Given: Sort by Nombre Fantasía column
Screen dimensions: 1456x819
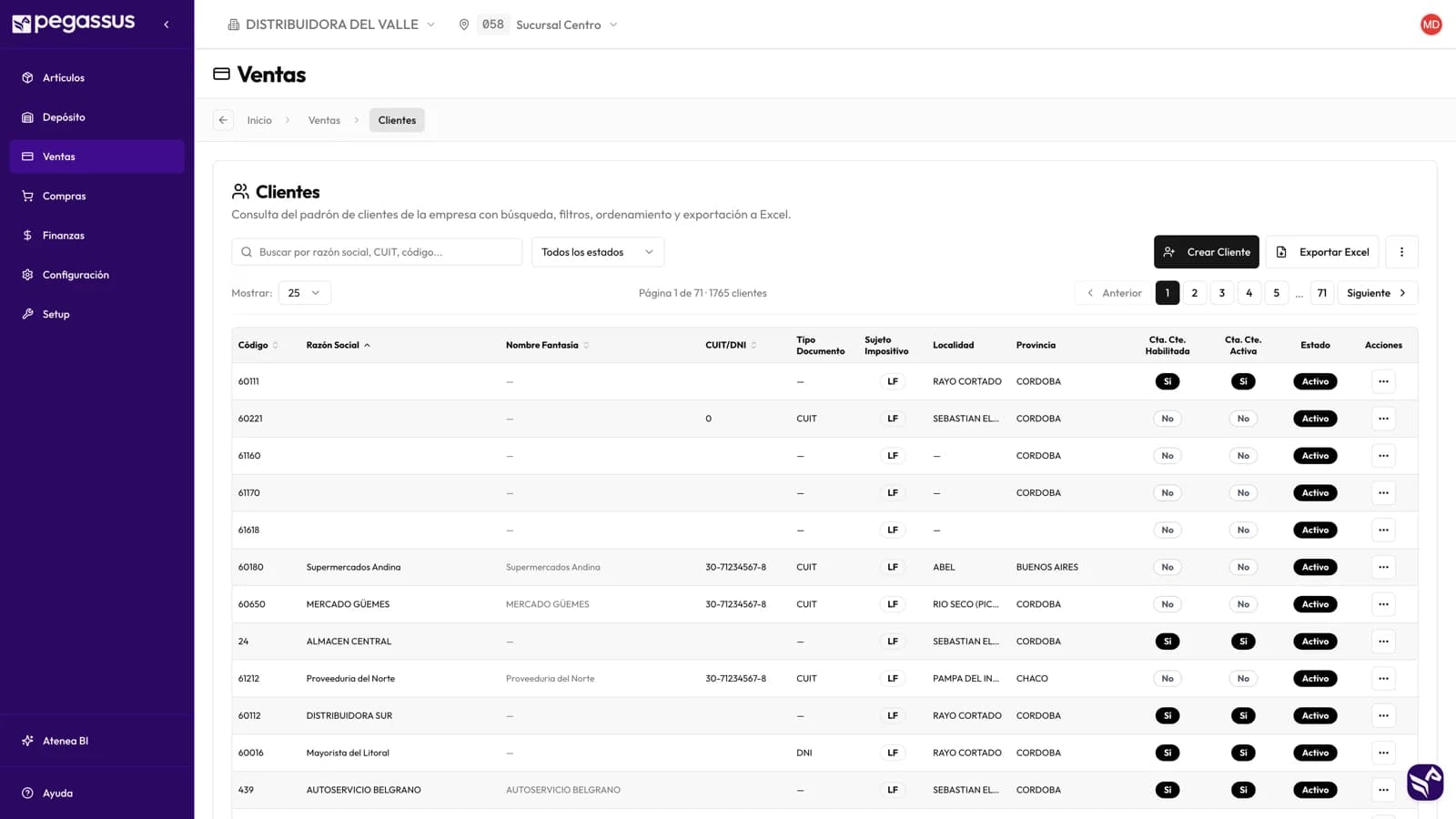Looking at the screenshot, I should point(548,345).
